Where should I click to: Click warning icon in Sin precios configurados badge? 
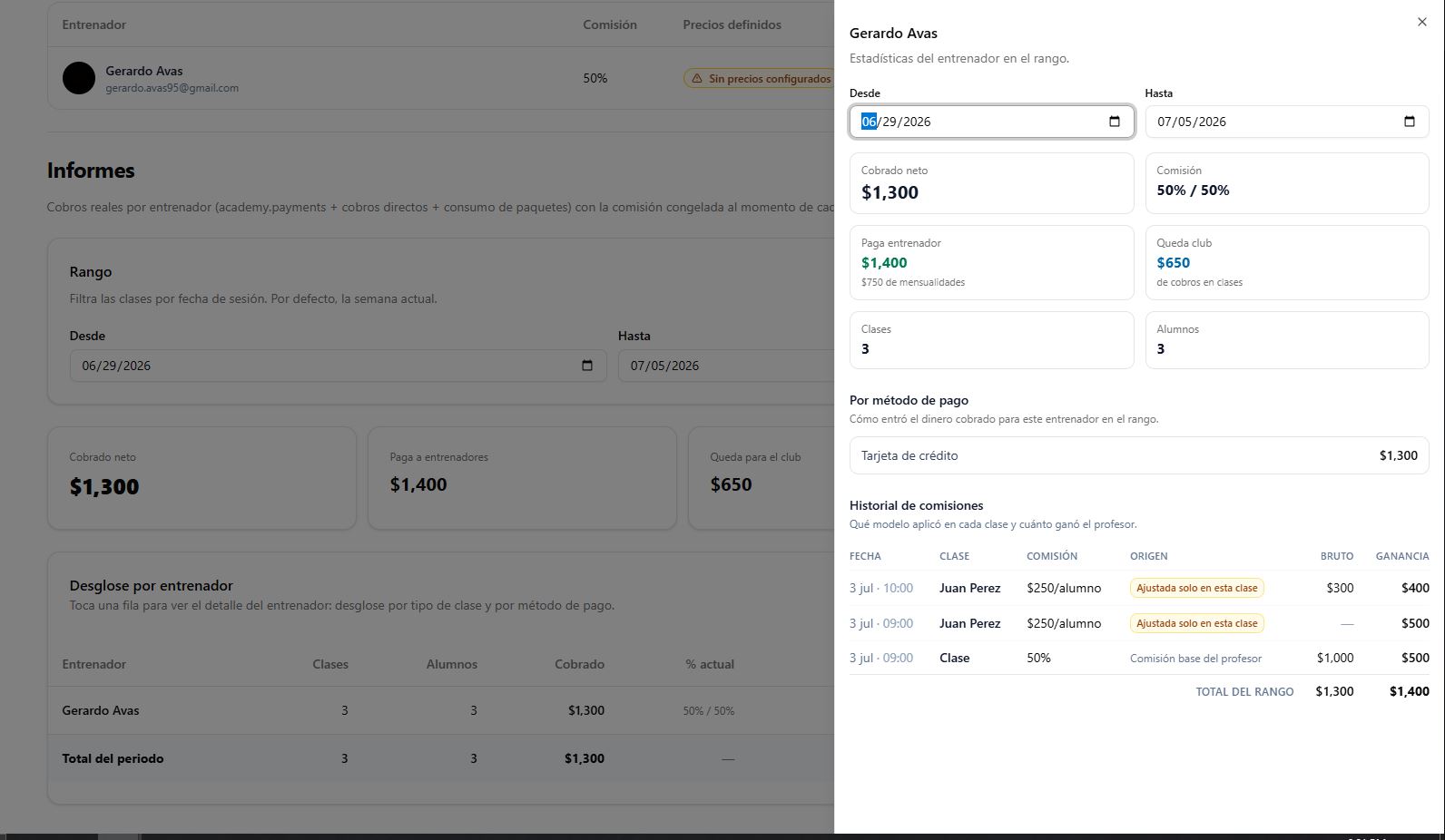[x=697, y=79]
